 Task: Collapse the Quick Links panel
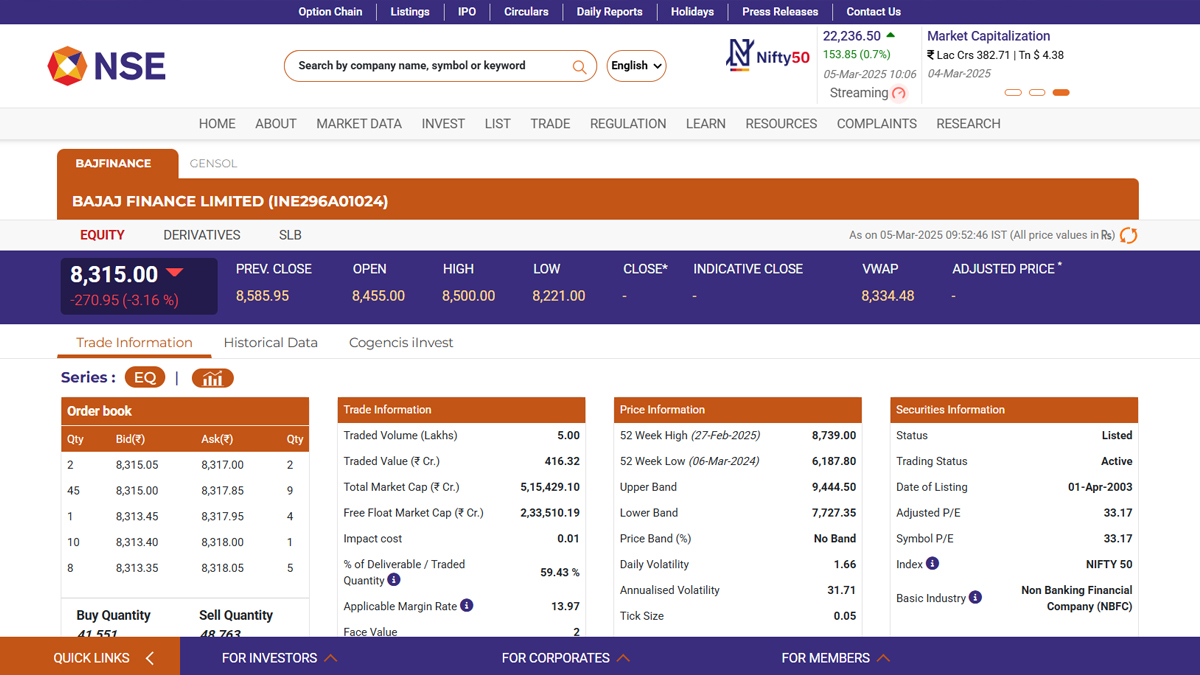click(150, 658)
